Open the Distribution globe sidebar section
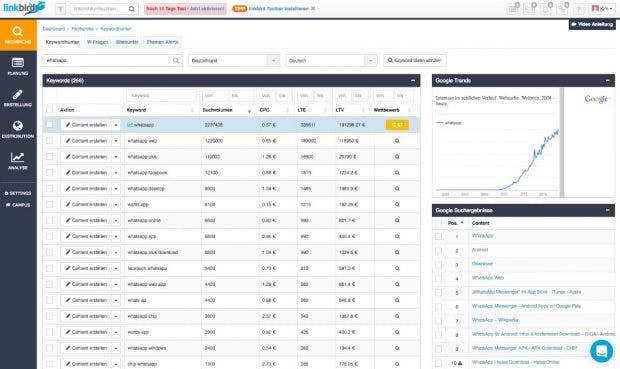This screenshot has height=369, width=620. pyautogui.click(x=18, y=129)
